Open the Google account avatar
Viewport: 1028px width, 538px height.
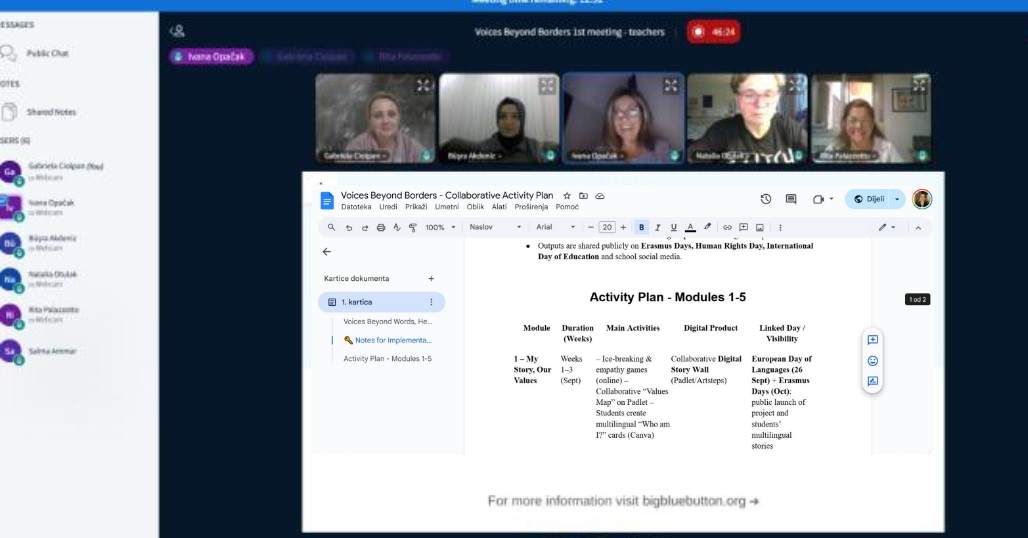coord(922,199)
